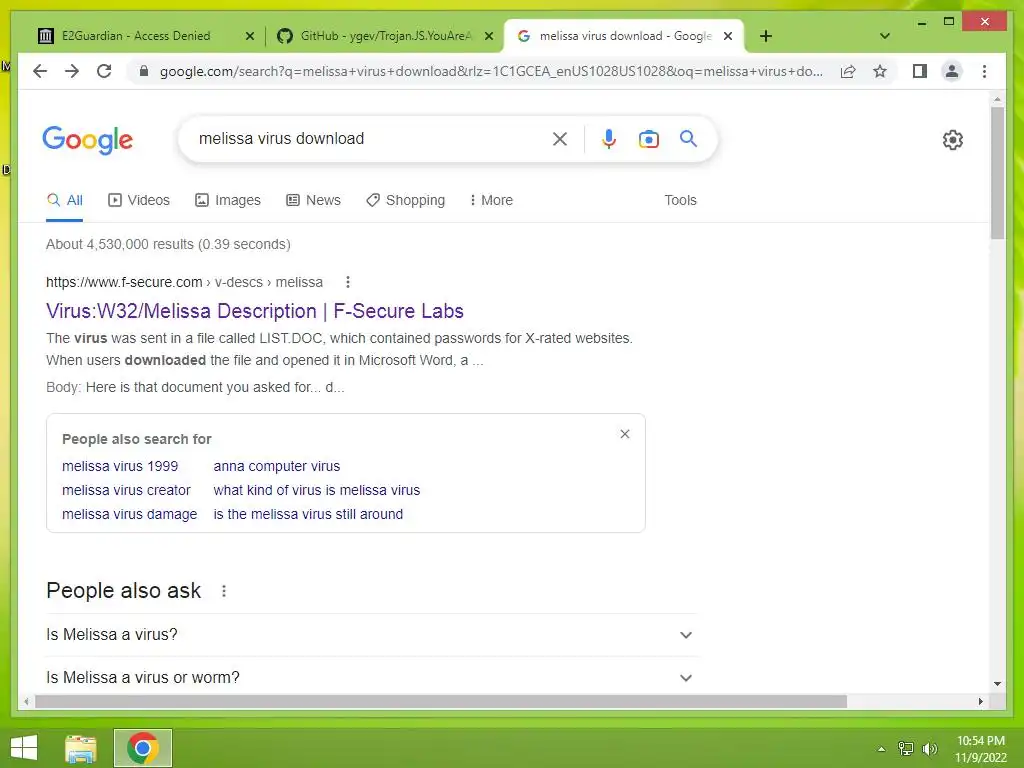Viewport: 1024px width, 768px height.
Task: Open Chrome's side panel
Action: [920, 71]
